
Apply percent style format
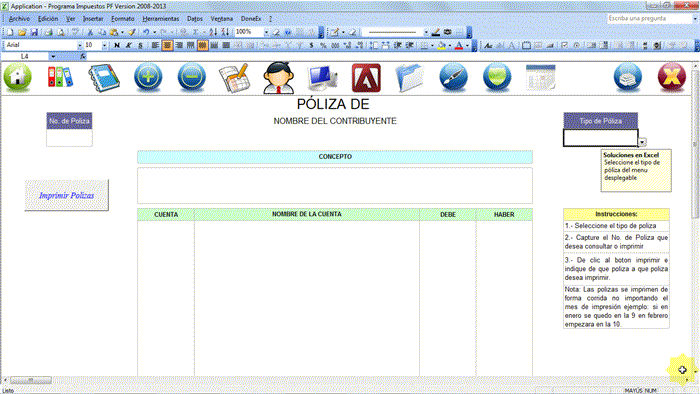(x=323, y=45)
